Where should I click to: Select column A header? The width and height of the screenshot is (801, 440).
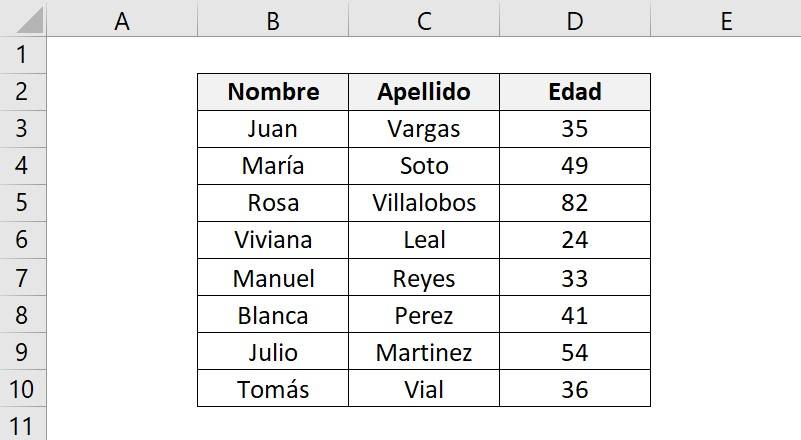point(122,20)
